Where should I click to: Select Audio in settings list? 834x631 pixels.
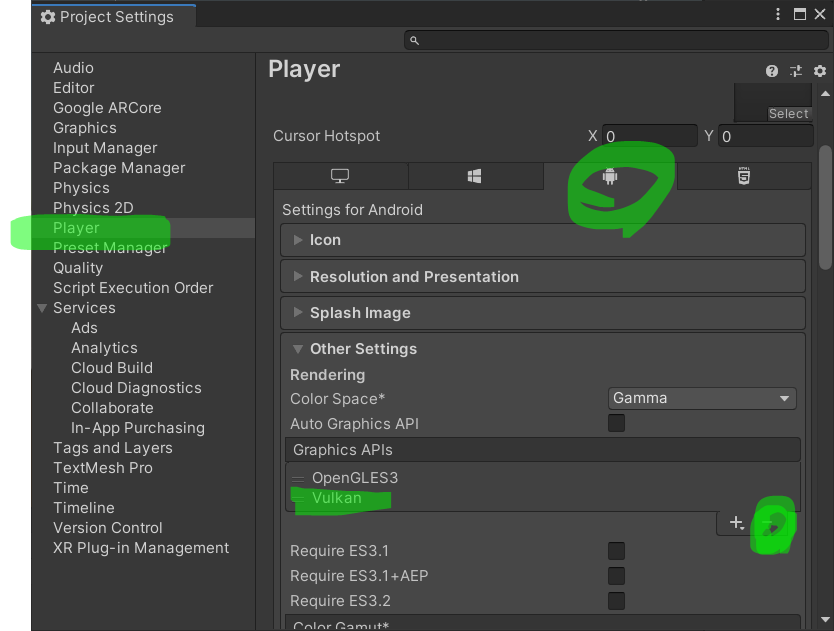[x=73, y=68]
